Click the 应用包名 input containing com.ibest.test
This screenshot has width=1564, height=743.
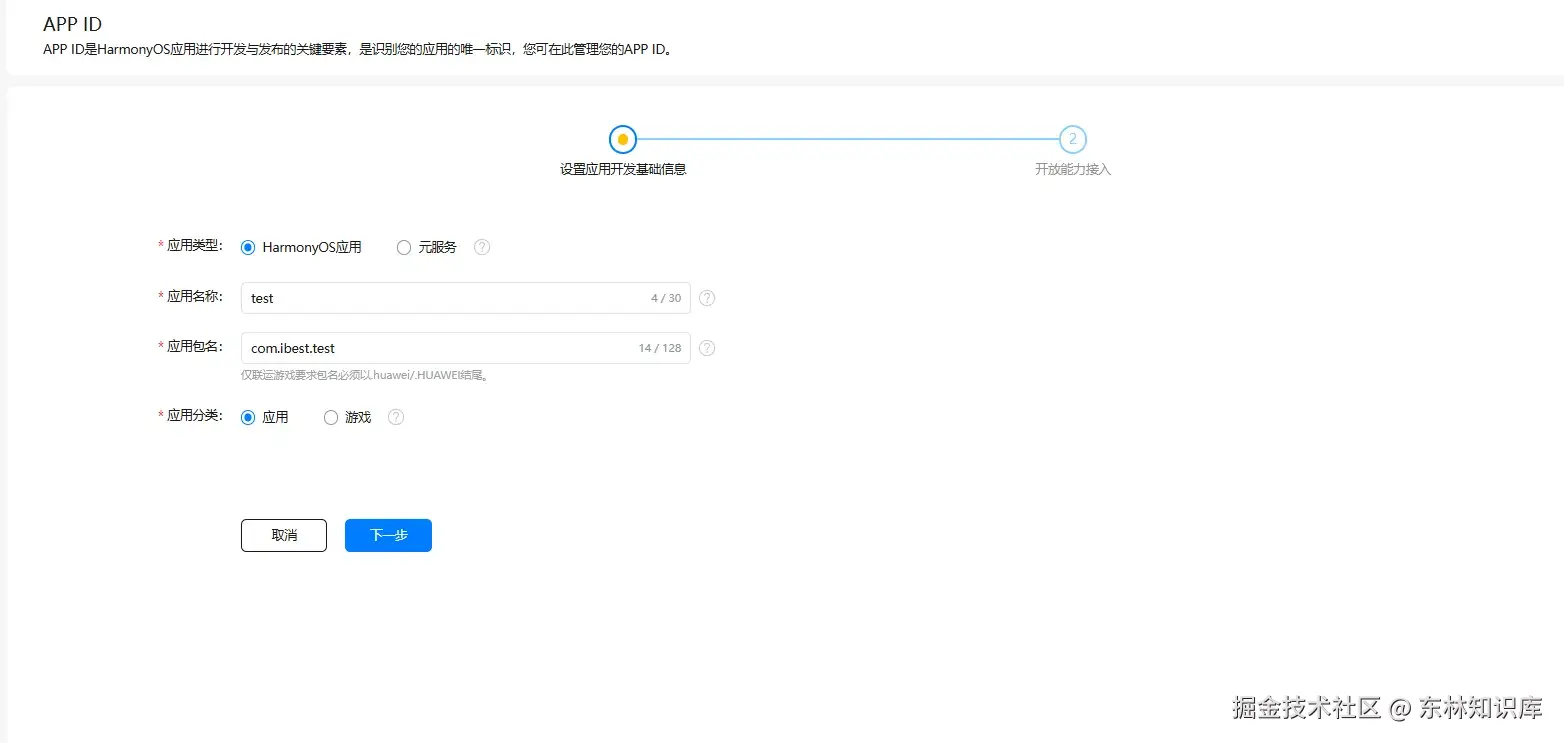click(465, 348)
